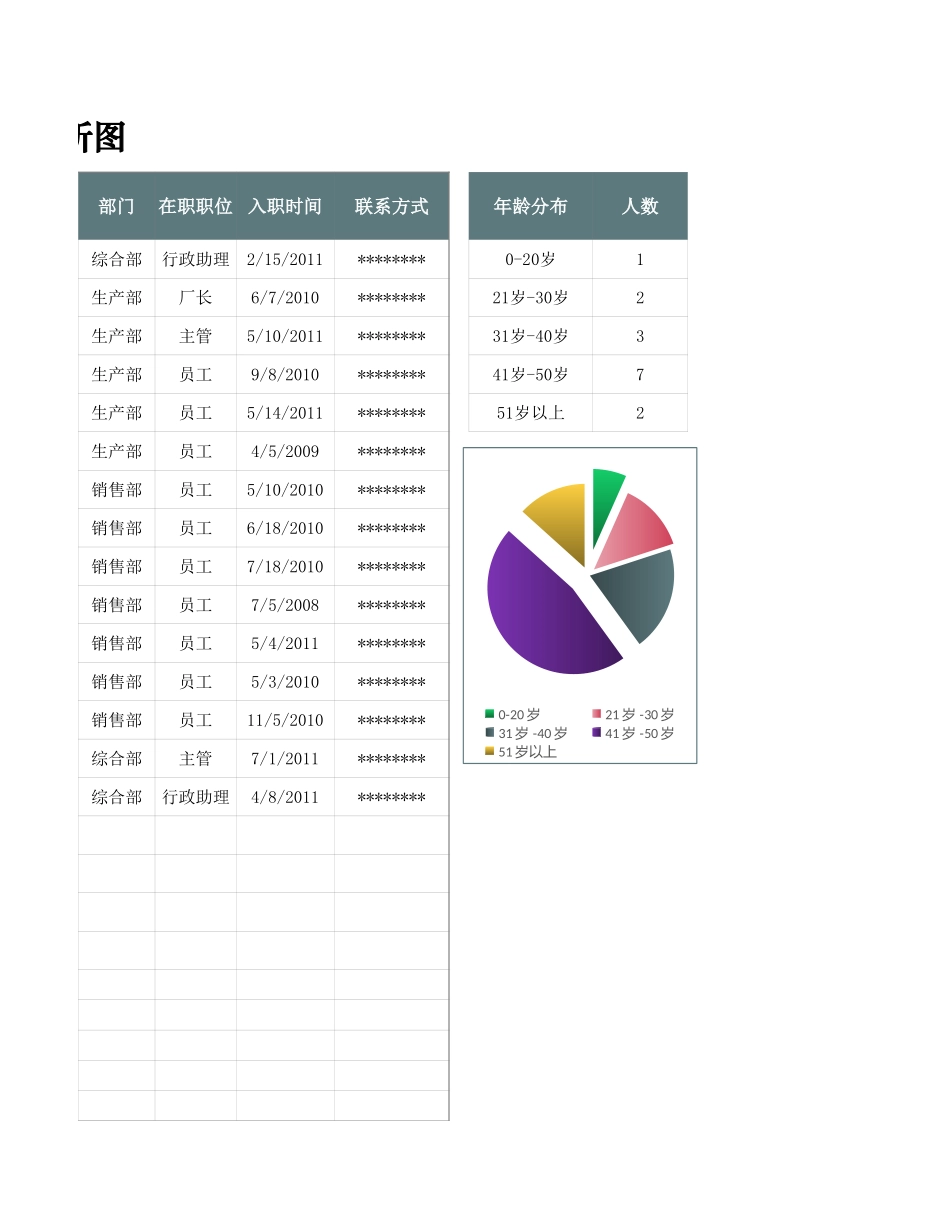Click the green 0-20岁 legend swatch

pyautogui.click(x=490, y=714)
